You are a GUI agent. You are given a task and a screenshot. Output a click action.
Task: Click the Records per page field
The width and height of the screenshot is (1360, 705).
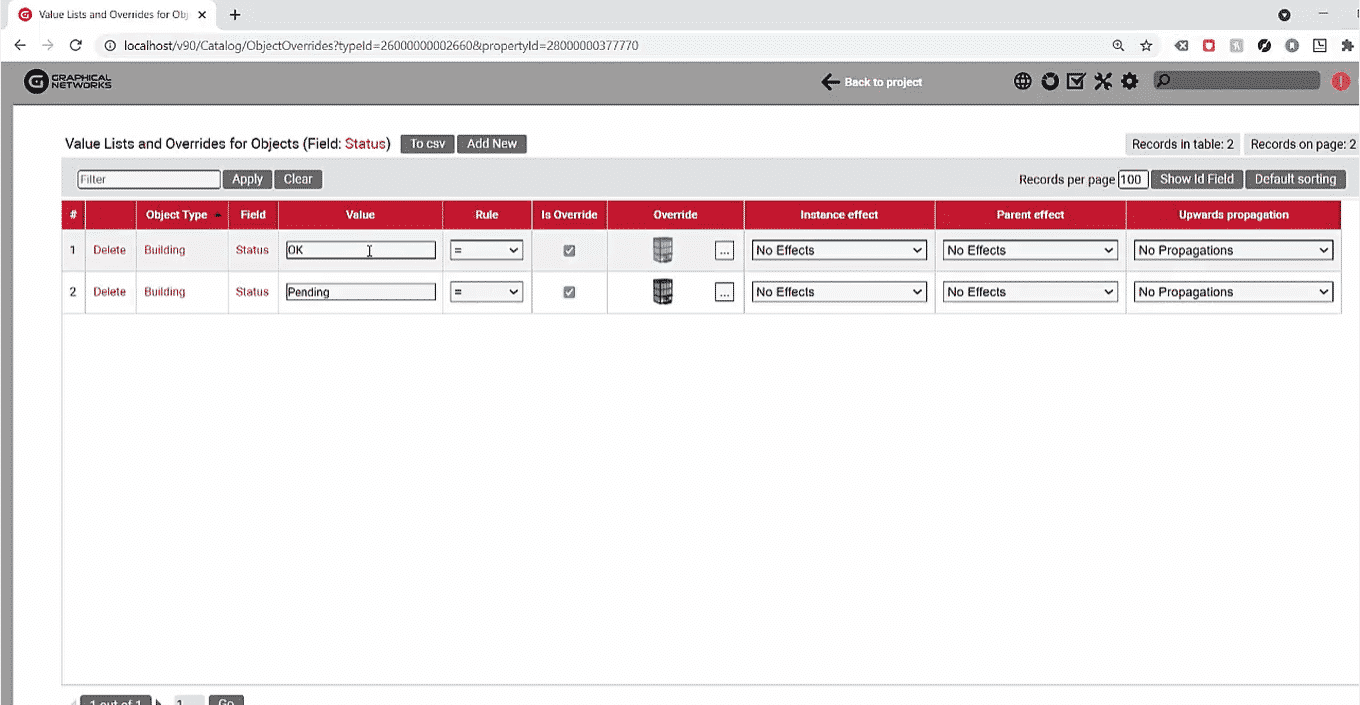click(x=1132, y=180)
